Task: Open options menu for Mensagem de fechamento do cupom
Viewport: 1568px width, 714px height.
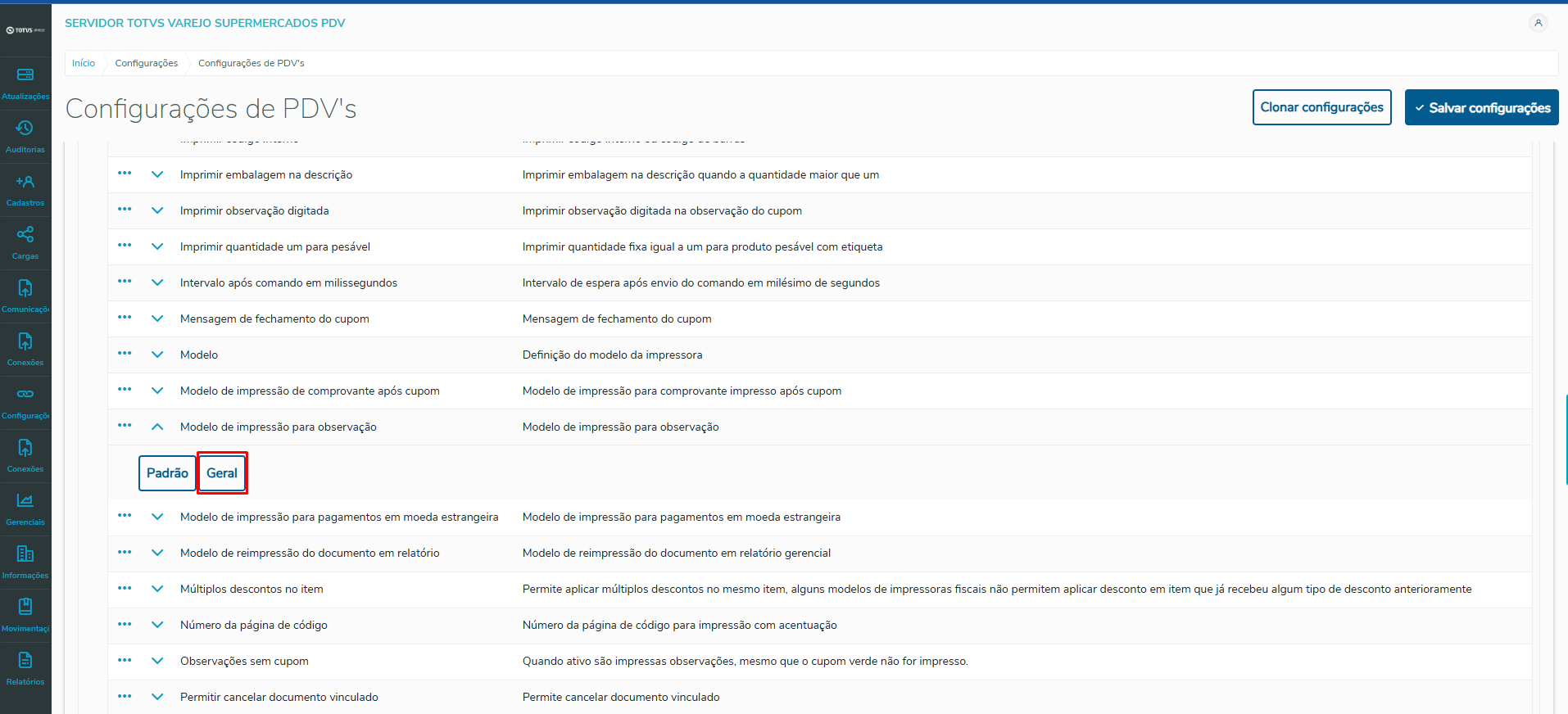Action: (x=125, y=318)
